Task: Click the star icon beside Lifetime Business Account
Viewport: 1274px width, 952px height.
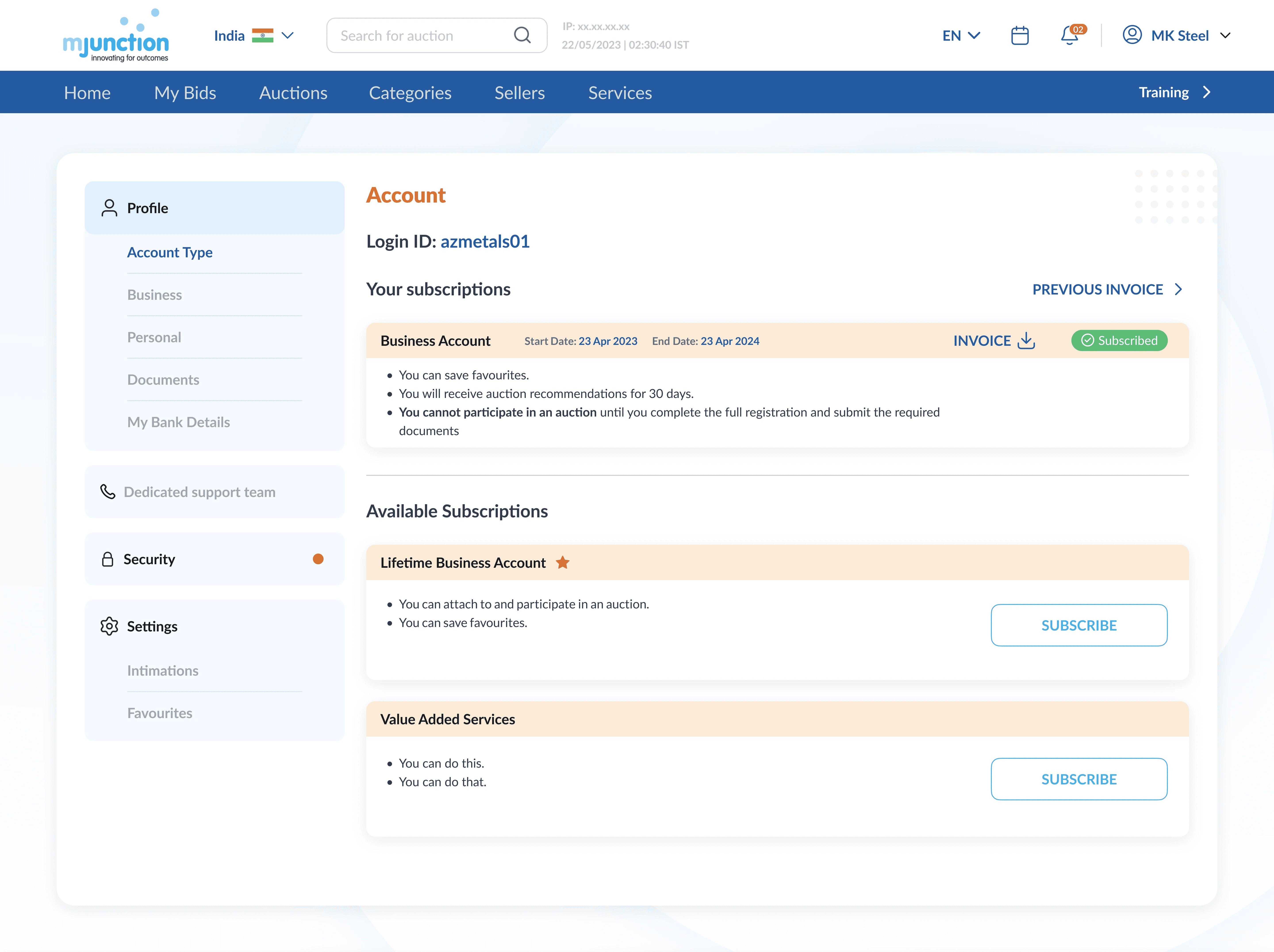Action: pyautogui.click(x=563, y=562)
